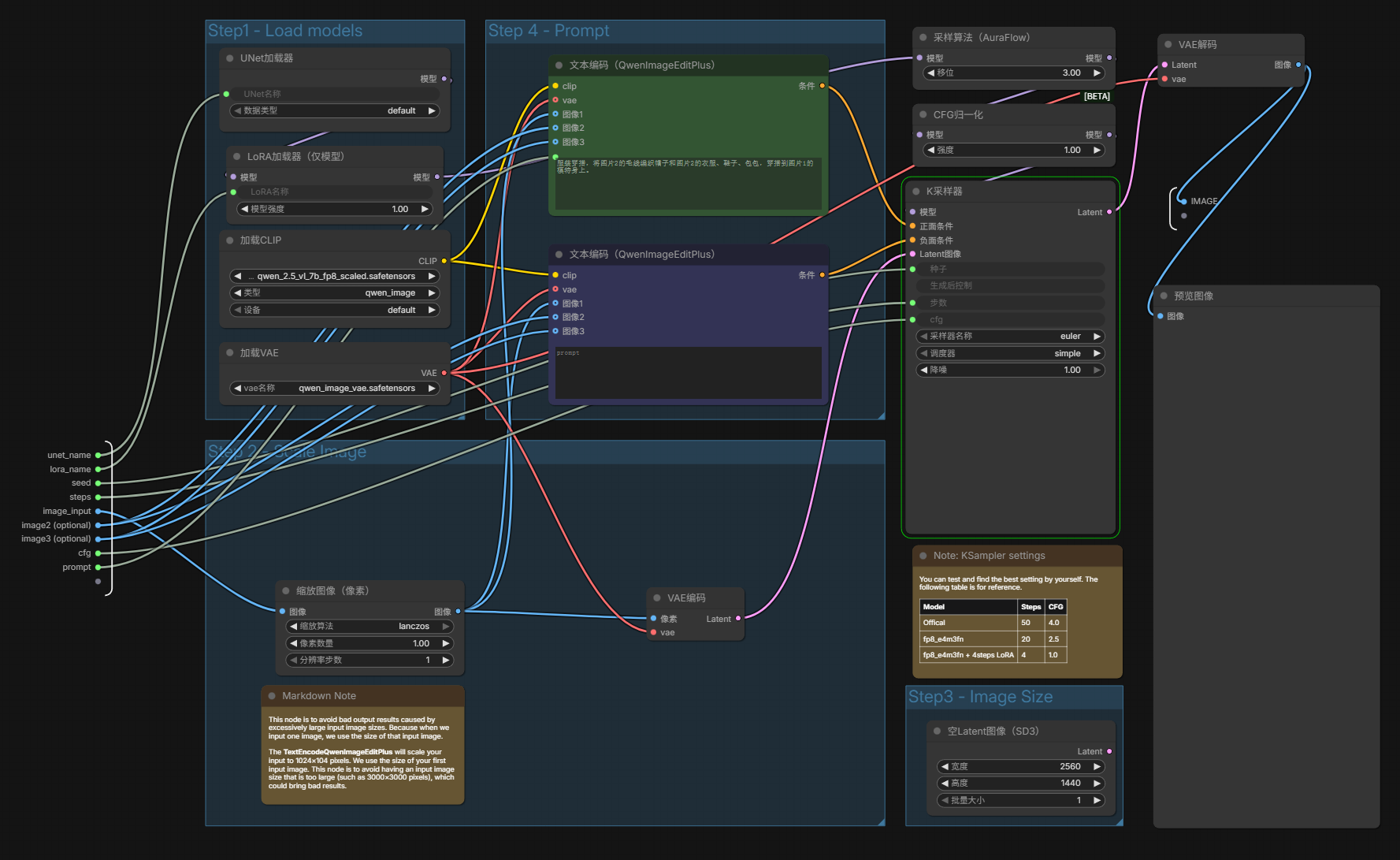Toggle collapse of the 加载VAE node
Screen dimensions: 1400x860
point(230,353)
